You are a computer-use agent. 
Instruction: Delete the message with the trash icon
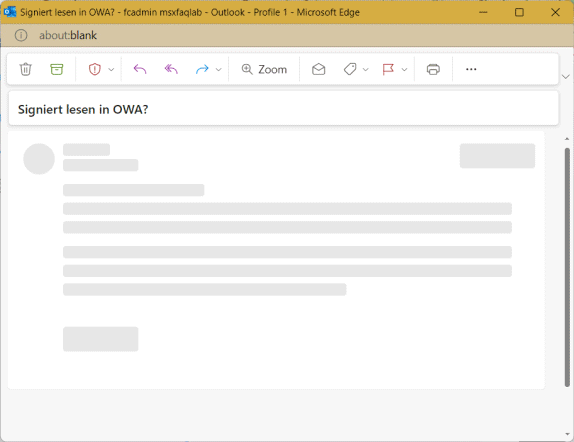pos(26,69)
